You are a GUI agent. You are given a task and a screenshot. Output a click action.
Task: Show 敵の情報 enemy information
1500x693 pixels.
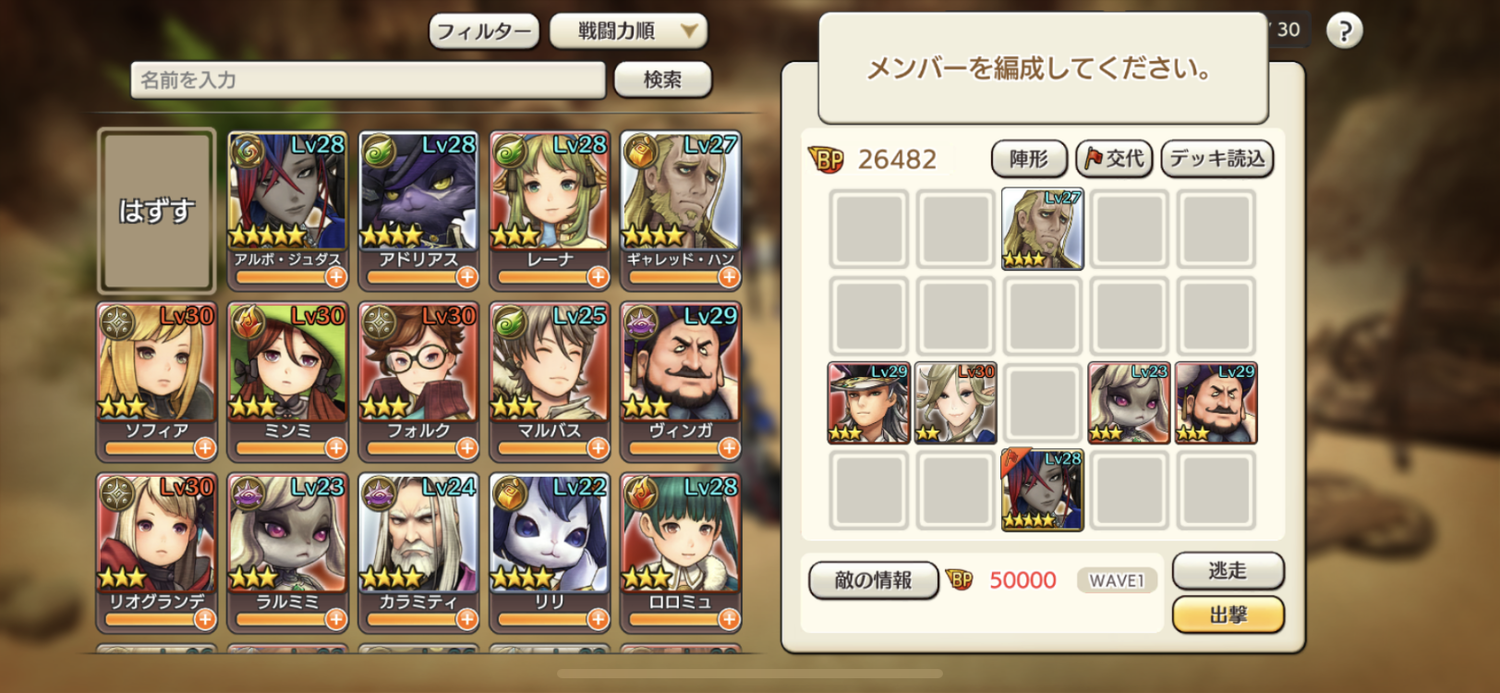tap(874, 580)
